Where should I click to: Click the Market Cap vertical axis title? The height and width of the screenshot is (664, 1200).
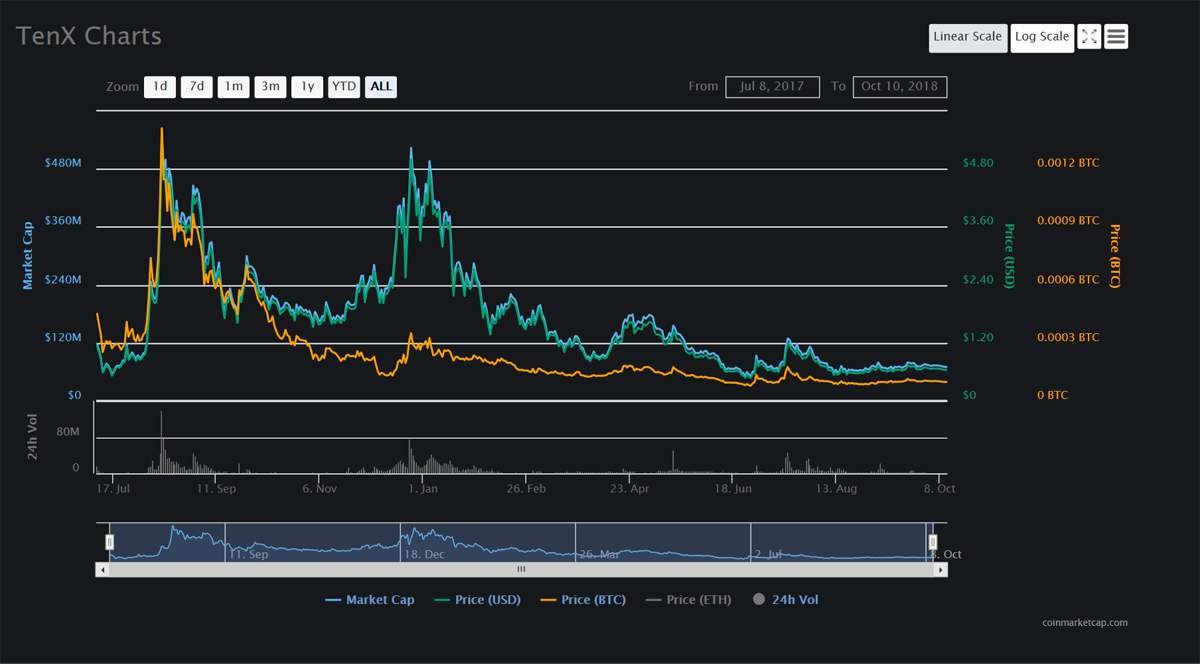(28, 255)
